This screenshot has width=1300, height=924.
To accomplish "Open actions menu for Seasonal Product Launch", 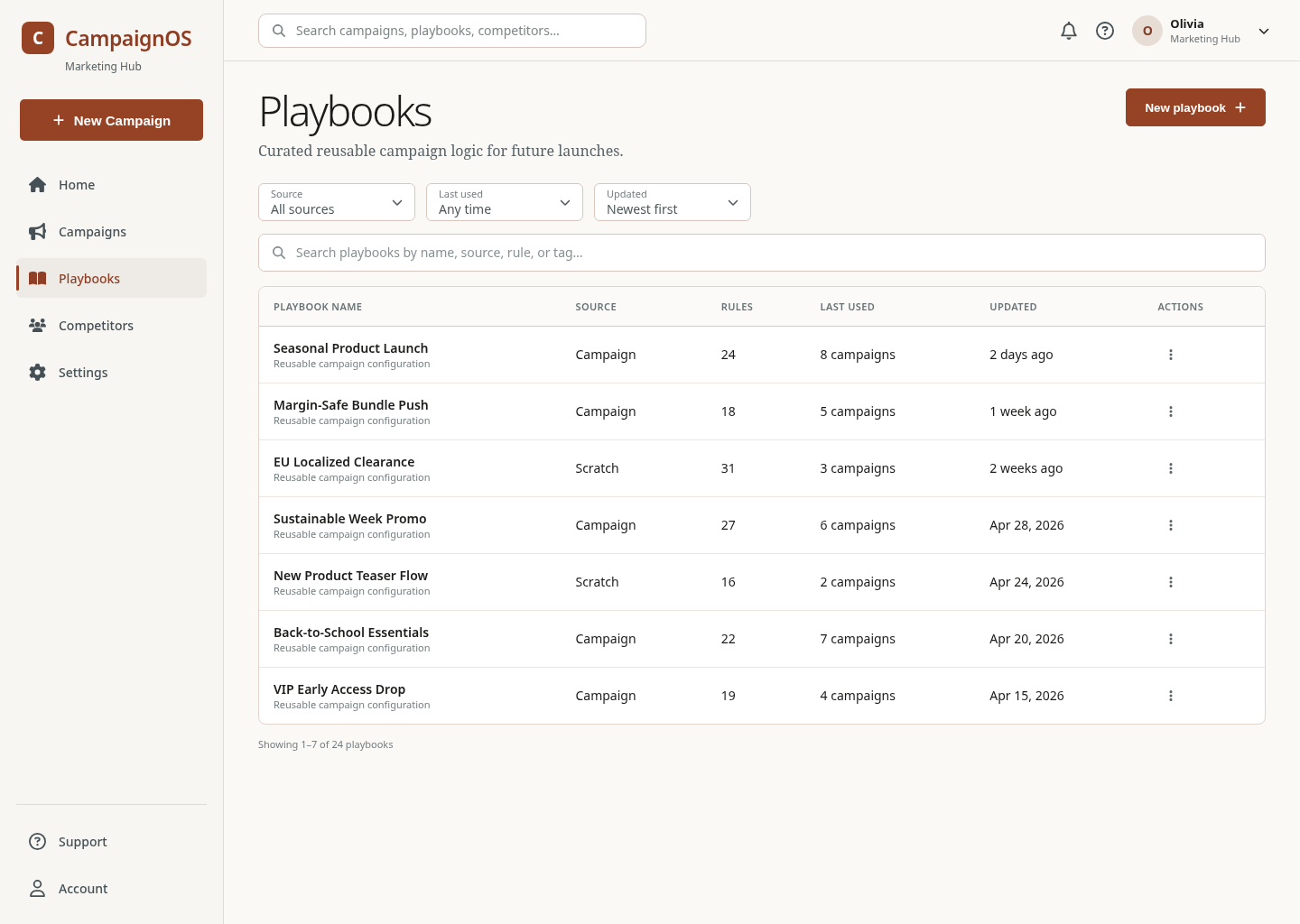I will coord(1171,355).
